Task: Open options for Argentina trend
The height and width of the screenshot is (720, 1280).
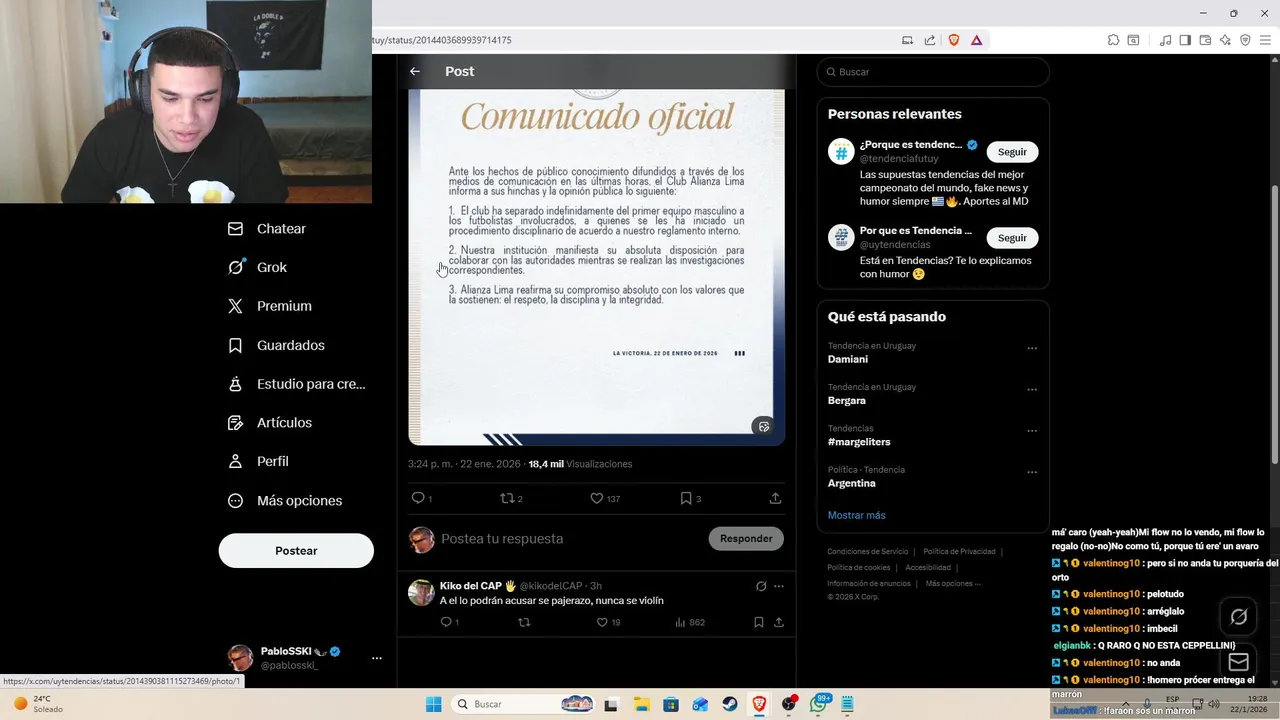Action: 1032,472
